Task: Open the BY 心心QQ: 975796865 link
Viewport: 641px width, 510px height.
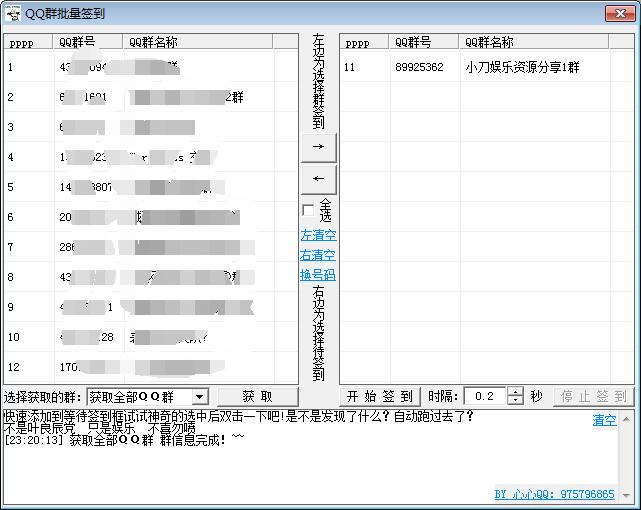Action: pyautogui.click(x=554, y=494)
